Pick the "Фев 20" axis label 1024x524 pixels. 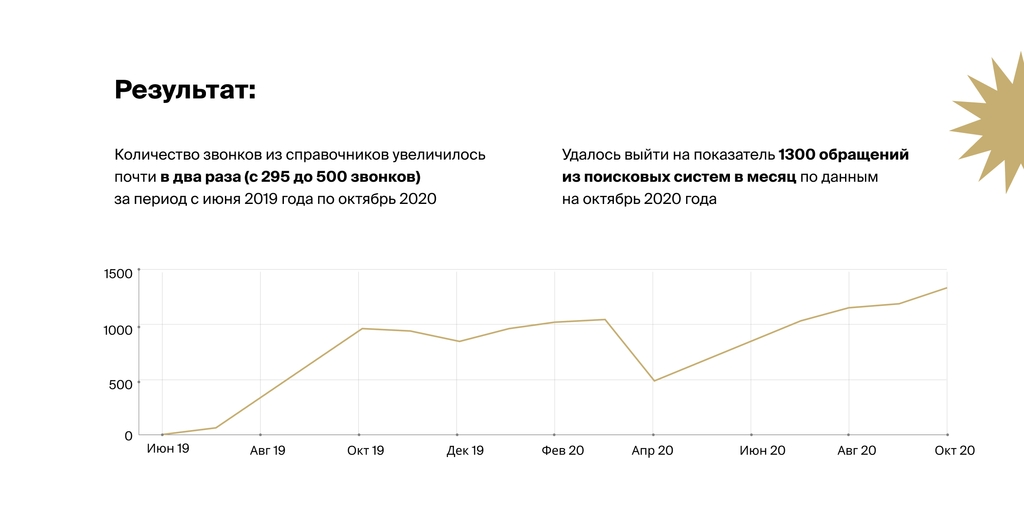pyautogui.click(x=563, y=451)
